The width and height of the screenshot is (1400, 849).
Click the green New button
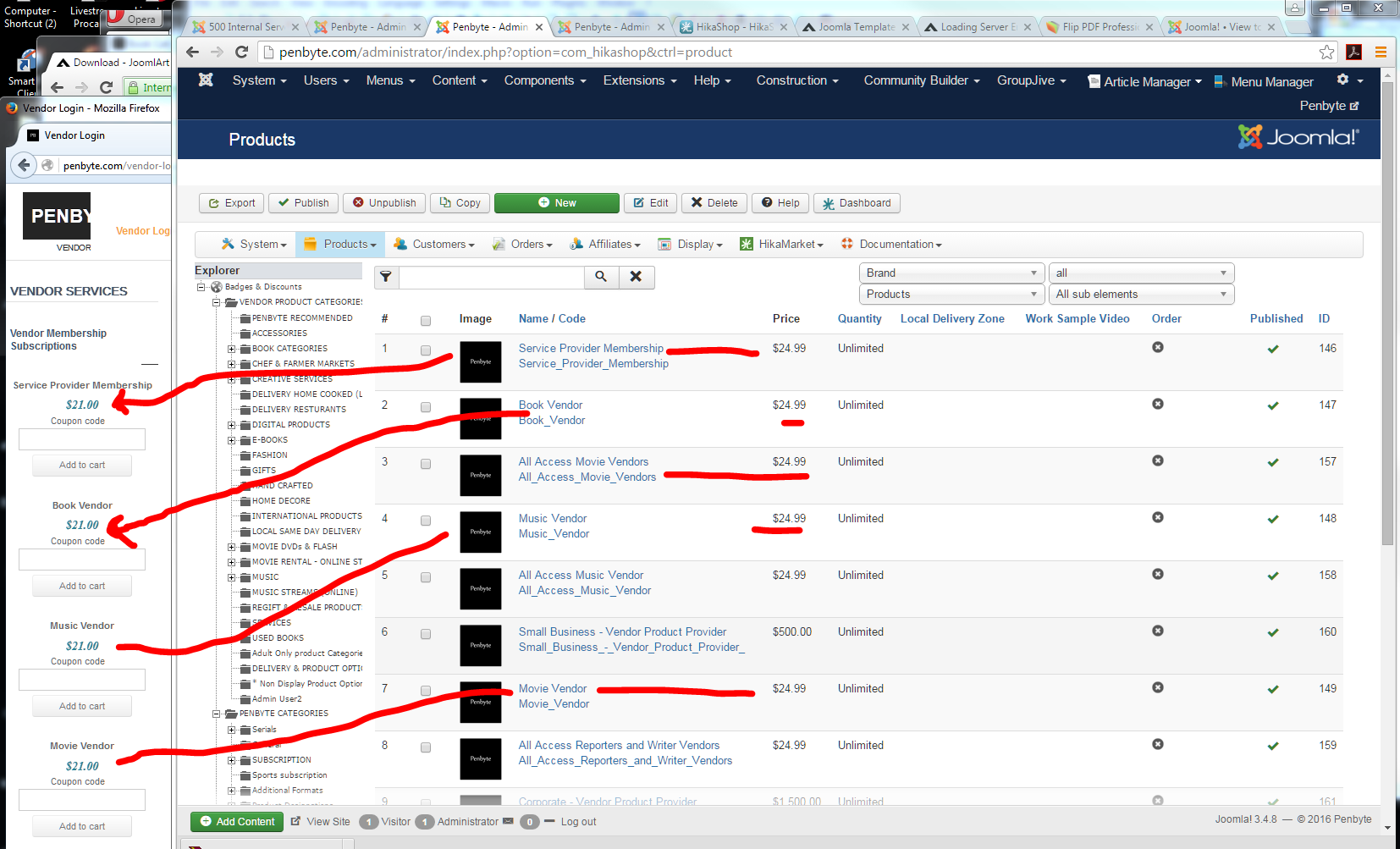tap(557, 203)
